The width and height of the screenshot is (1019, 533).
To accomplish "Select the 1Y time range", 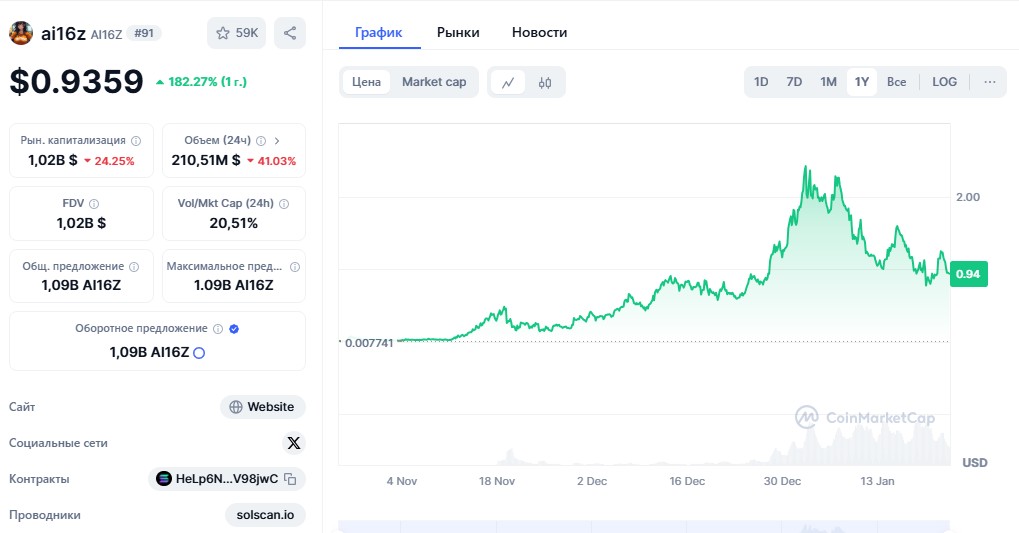I will 861,82.
